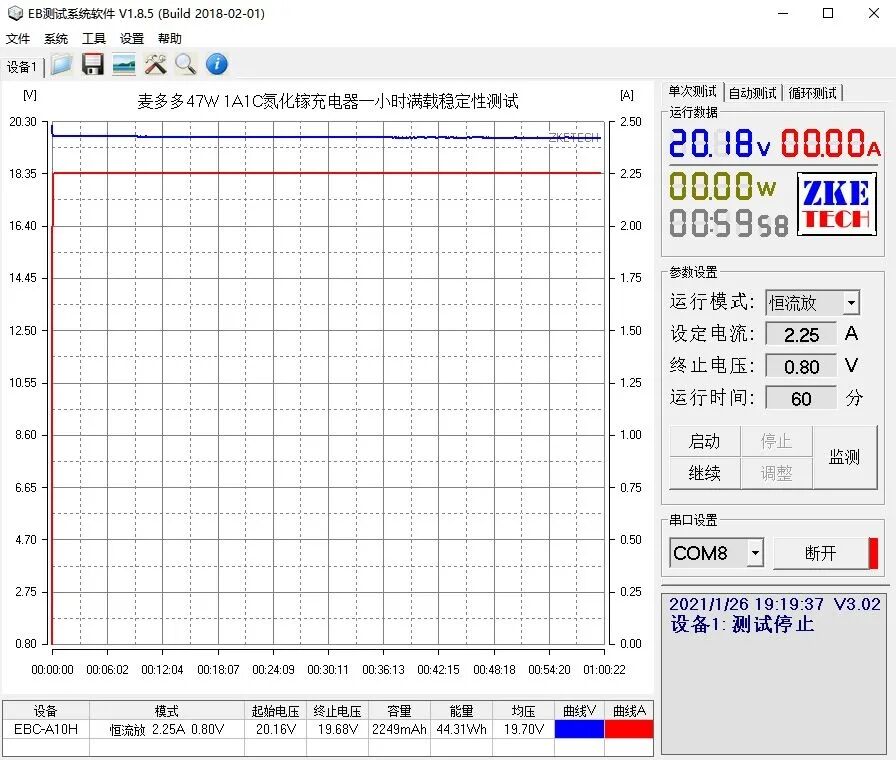Click the 44.31Wh energy cell
Screen dimensions: 896x760
462,729
